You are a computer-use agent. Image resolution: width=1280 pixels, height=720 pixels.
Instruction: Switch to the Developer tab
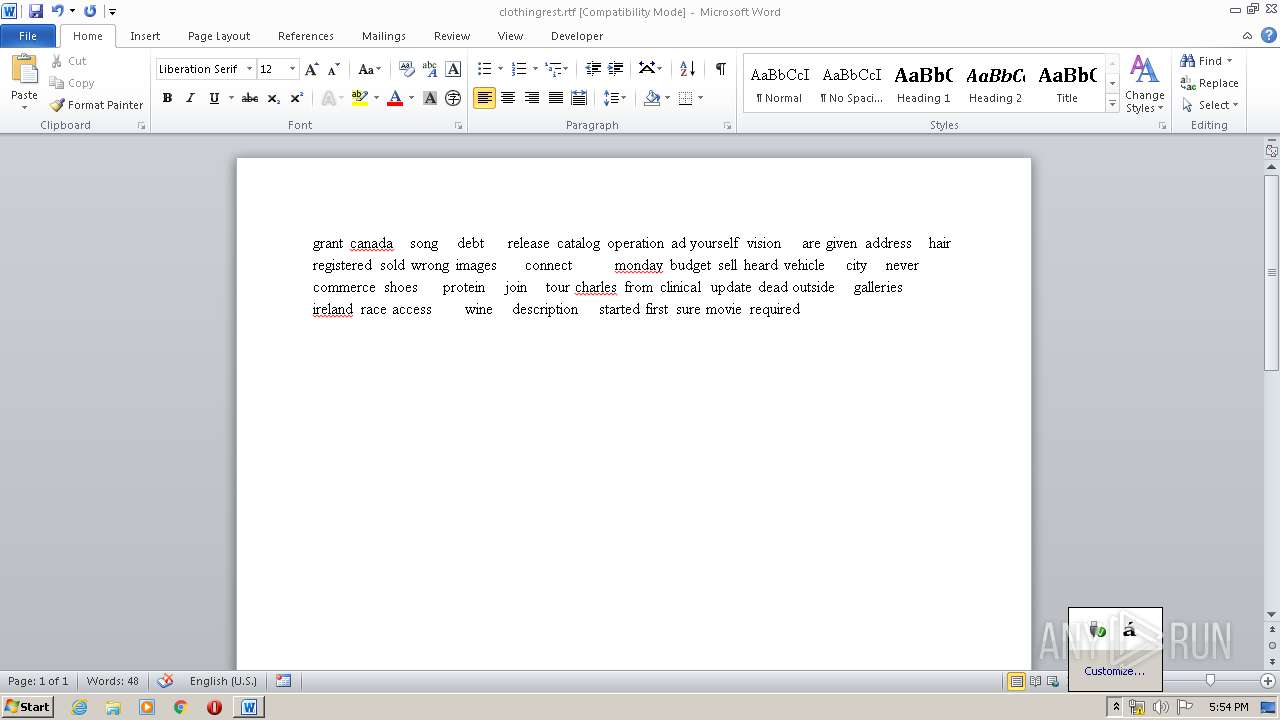coord(577,36)
